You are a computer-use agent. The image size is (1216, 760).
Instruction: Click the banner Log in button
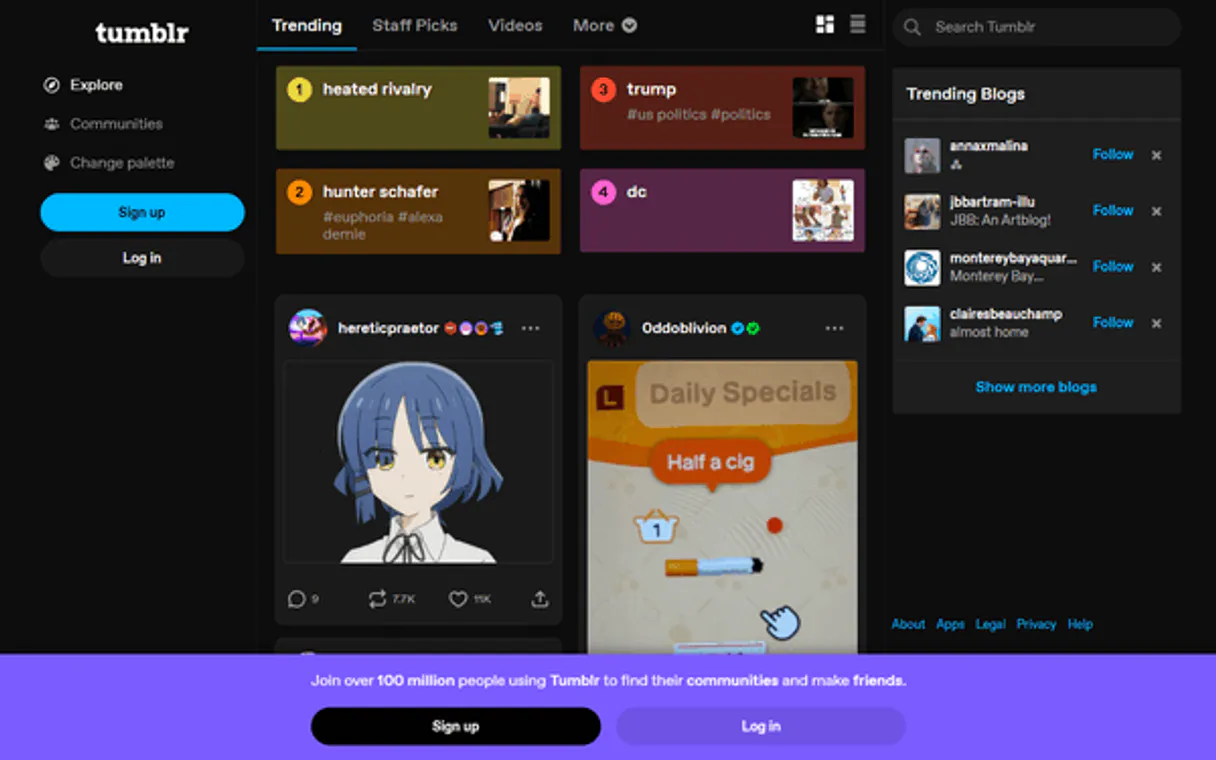pos(761,726)
